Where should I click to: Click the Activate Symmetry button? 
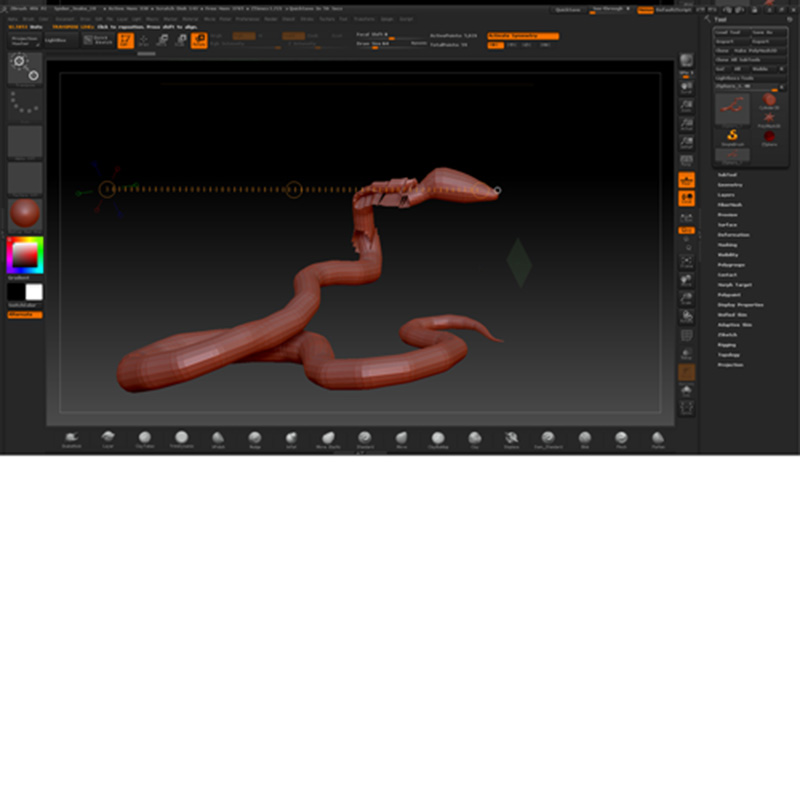(x=523, y=36)
